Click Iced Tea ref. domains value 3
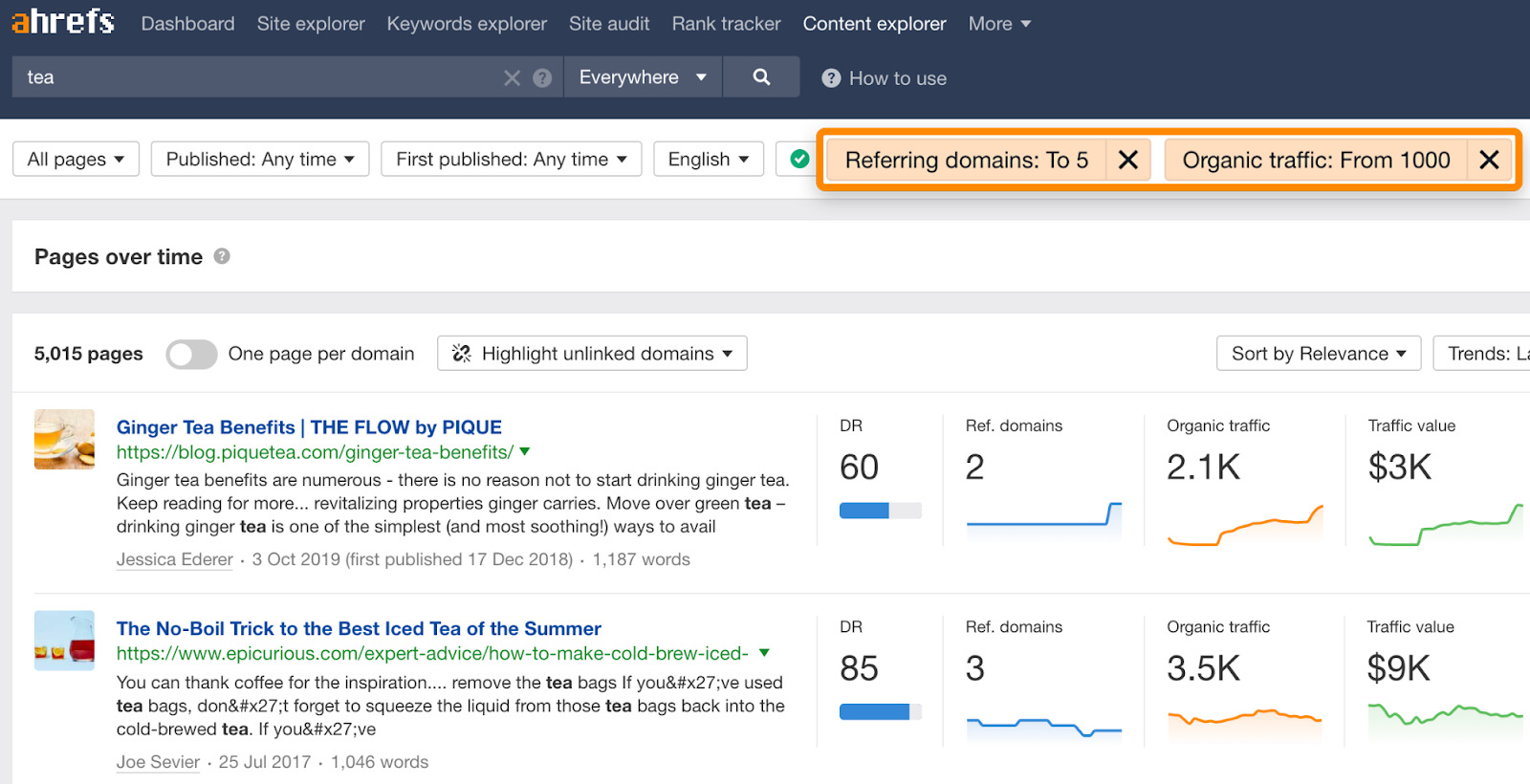 pyautogui.click(x=974, y=668)
